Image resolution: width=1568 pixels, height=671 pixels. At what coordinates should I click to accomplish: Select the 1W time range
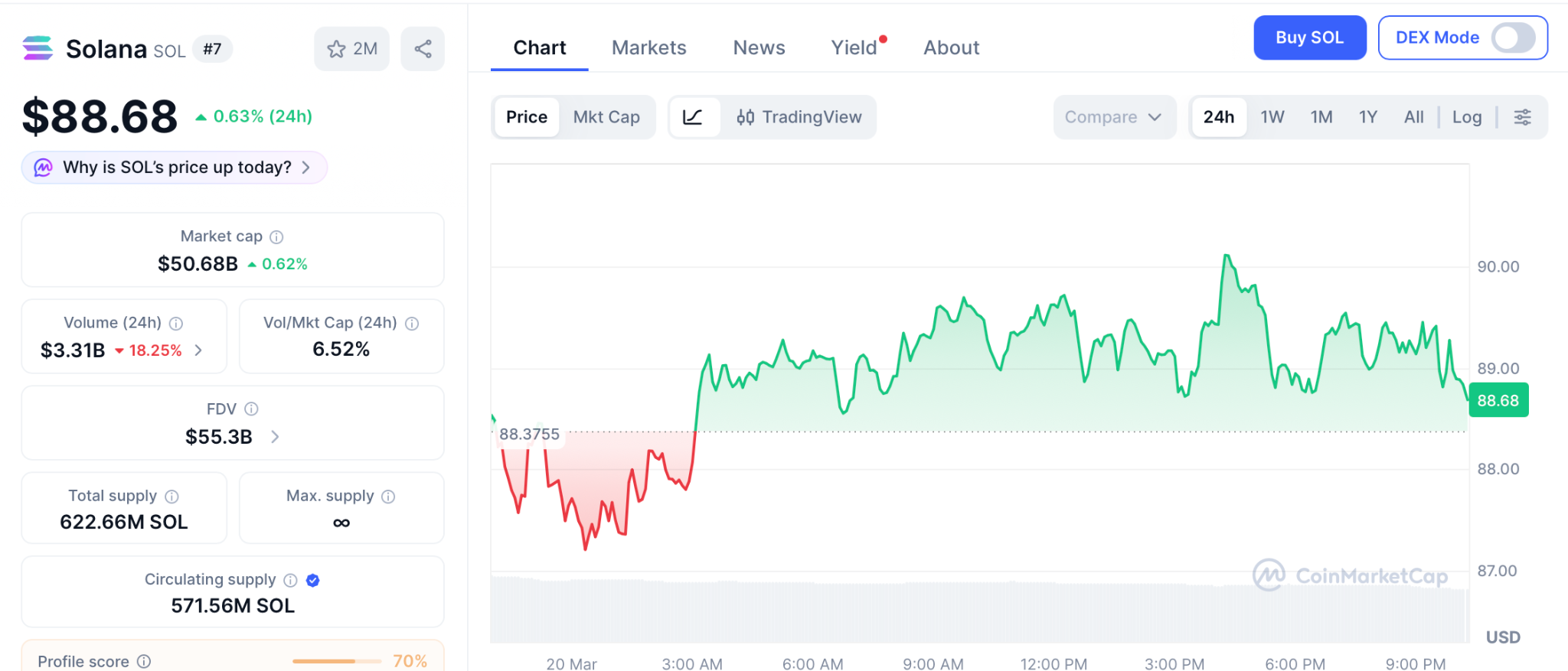[1272, 117]
